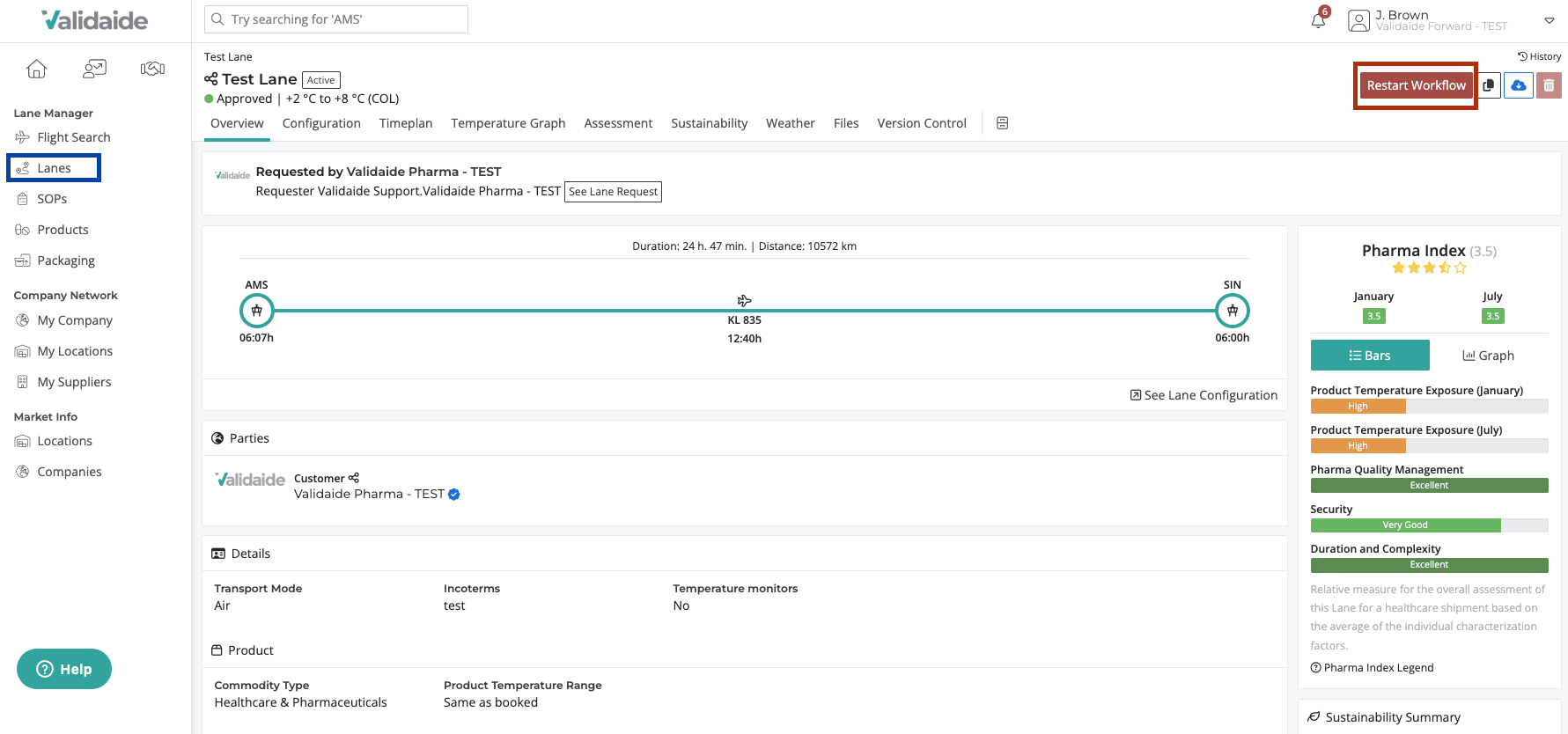The height and width of the screenshot is (734, 1568).
Task: Click the notes icon after Version Control
Action: (1002, 123)
